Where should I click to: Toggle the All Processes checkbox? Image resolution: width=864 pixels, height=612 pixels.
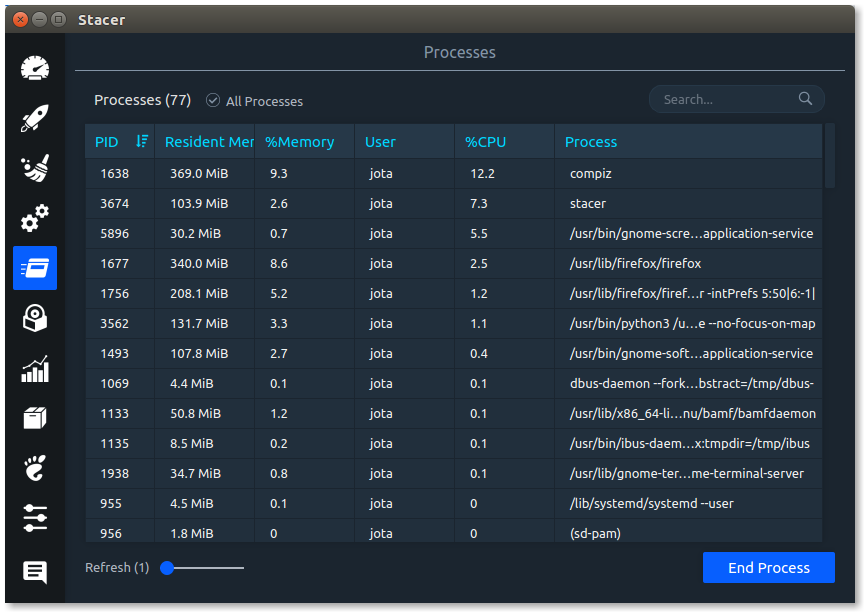point(213,100)
